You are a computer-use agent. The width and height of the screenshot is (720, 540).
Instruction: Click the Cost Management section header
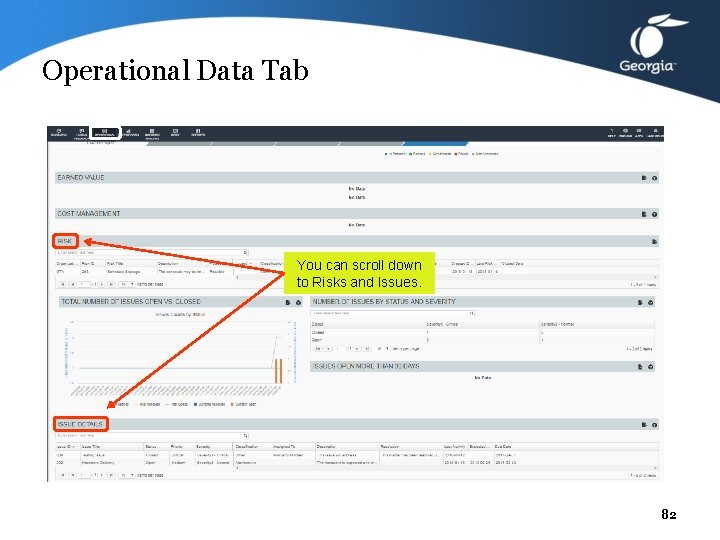(357, 214)
